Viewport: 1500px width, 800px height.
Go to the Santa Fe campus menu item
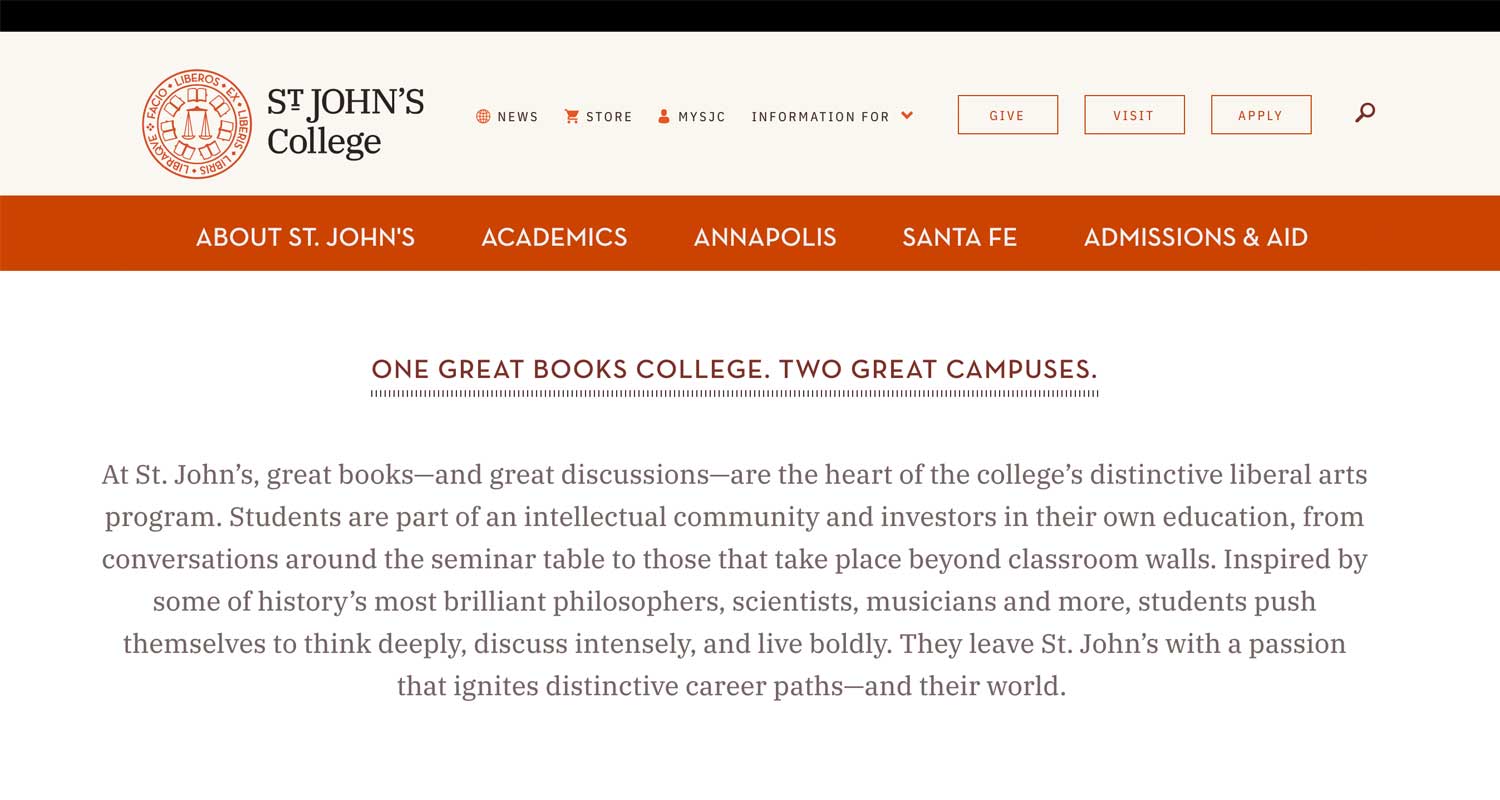(x=959, y=237)
